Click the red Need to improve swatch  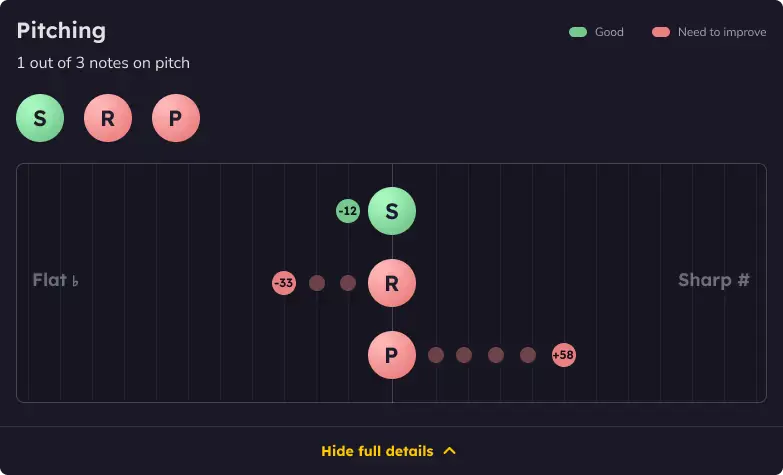pos(661,32)
